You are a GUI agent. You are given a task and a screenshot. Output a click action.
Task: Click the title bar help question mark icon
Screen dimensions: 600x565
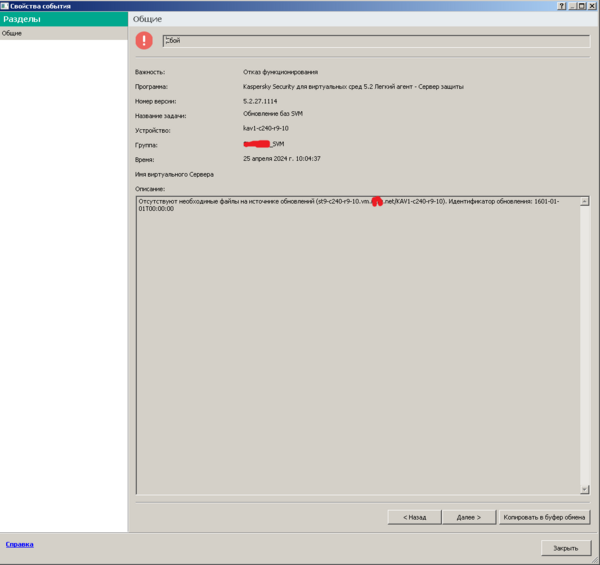(561, 6)
